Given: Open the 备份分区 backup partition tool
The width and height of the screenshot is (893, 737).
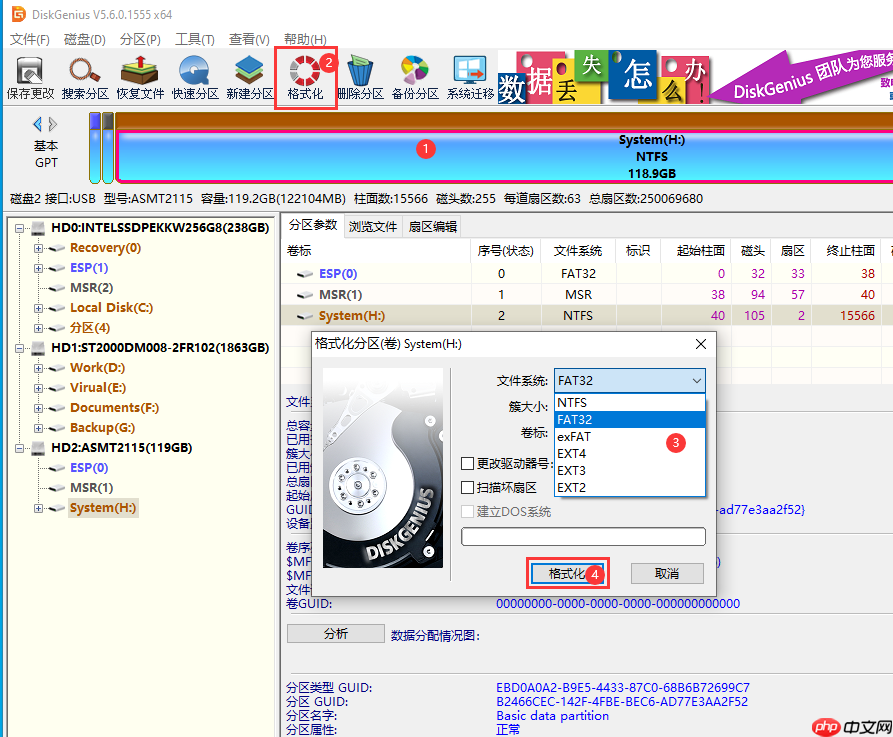Looking at the screenshot, I should [415, 76].
